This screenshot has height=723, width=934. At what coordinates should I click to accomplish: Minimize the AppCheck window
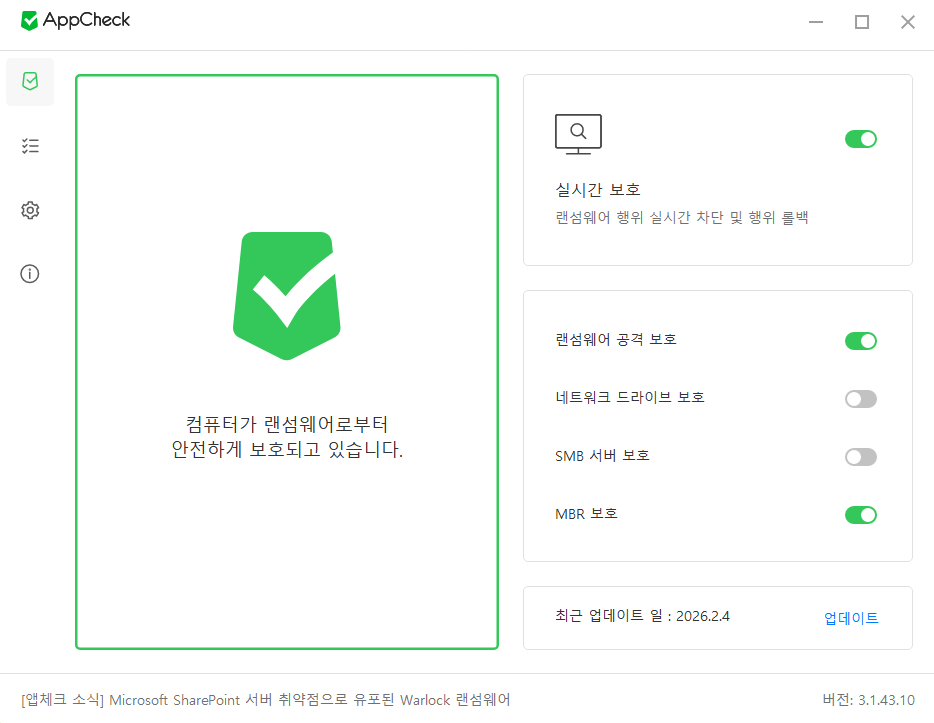[815, 21]
